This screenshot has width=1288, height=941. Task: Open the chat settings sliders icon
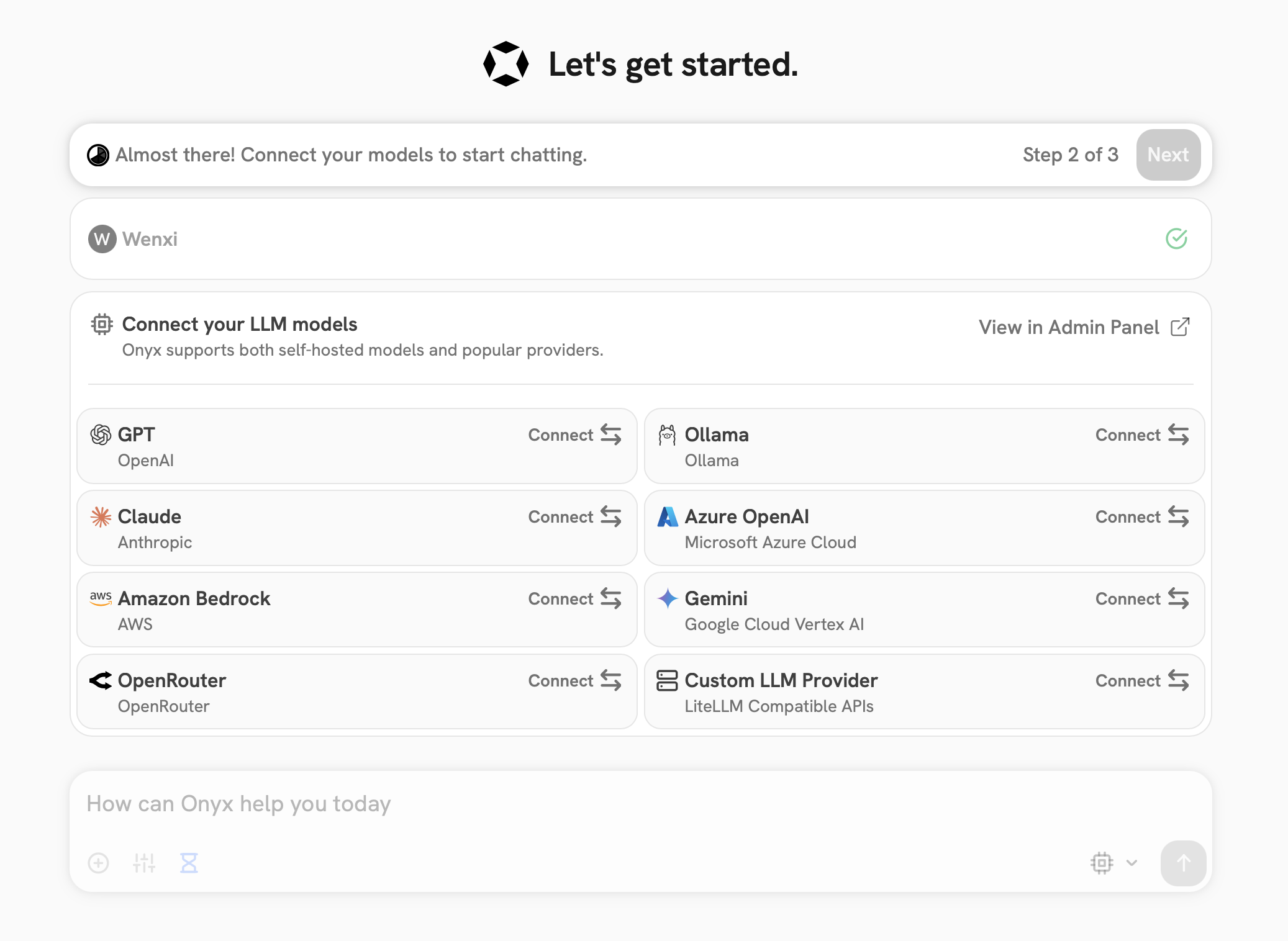pos(144,863)
